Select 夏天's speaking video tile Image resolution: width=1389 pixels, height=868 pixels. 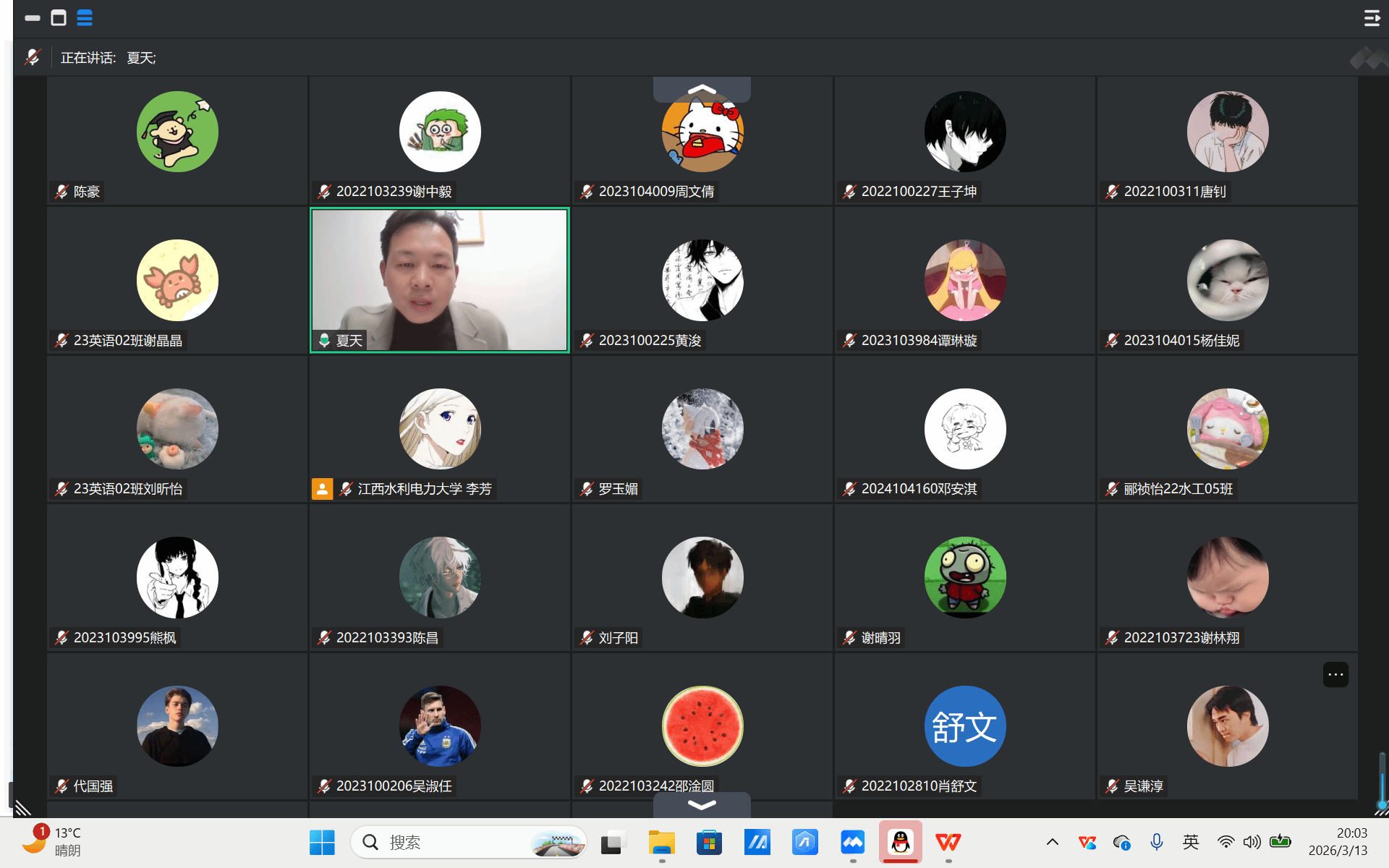click(x=440, y=278)
